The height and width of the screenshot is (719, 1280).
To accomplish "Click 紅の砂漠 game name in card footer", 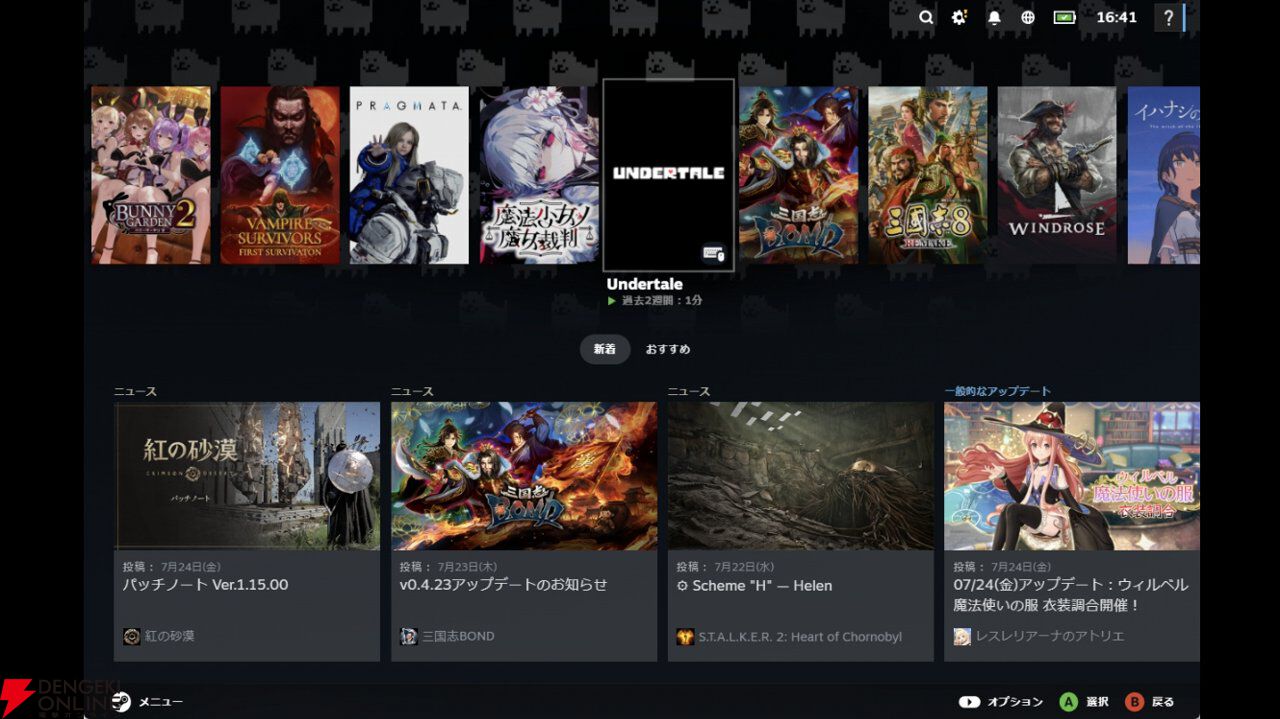I will coord(170,636).
